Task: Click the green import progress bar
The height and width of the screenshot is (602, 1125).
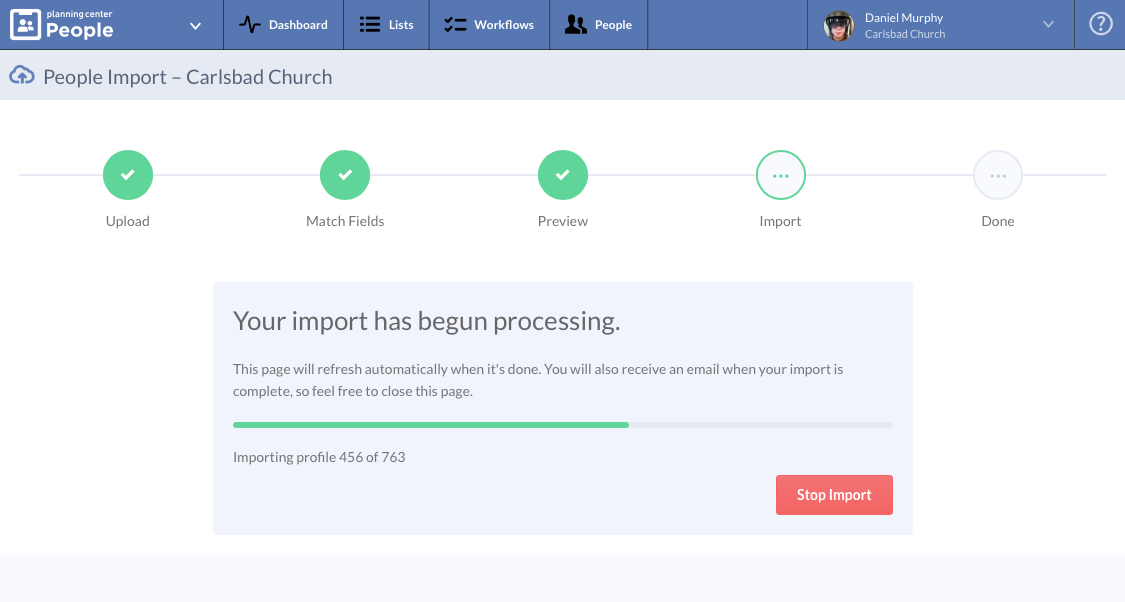Action: point(430,425)
